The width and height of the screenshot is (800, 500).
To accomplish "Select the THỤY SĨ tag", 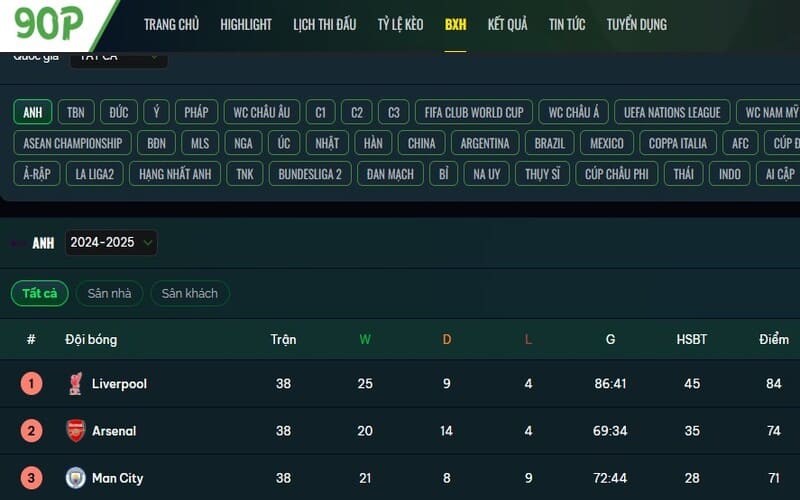I will tap(542, 174).
